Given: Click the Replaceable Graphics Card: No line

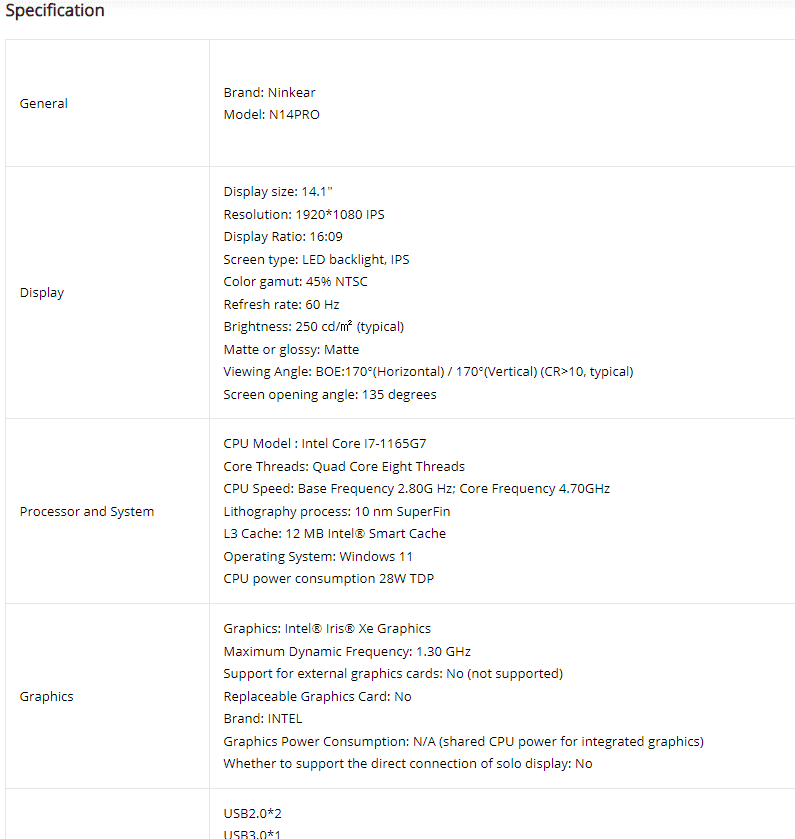Looking at the screenshot, I should pyautogui.click(x=317, y=697).
